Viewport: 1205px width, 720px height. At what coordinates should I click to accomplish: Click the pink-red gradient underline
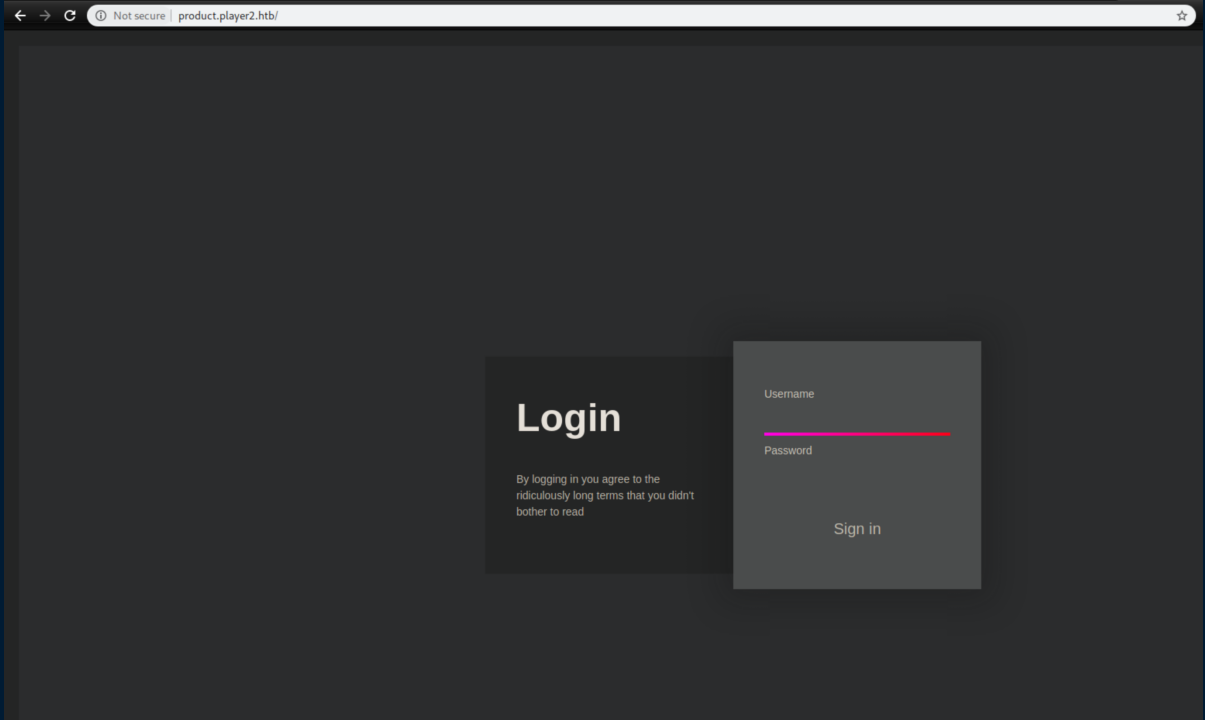point(856,434)
